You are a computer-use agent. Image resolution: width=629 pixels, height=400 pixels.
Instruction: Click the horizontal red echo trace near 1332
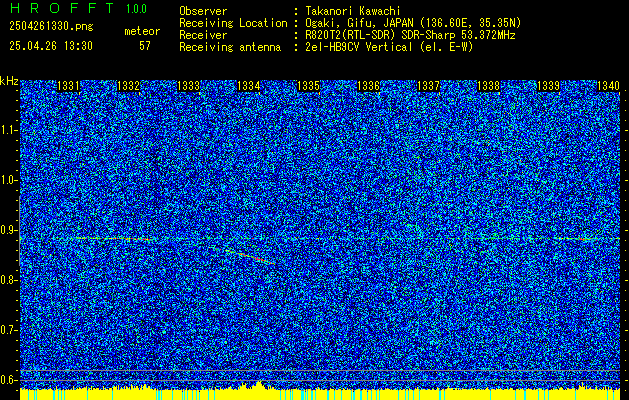114,239
